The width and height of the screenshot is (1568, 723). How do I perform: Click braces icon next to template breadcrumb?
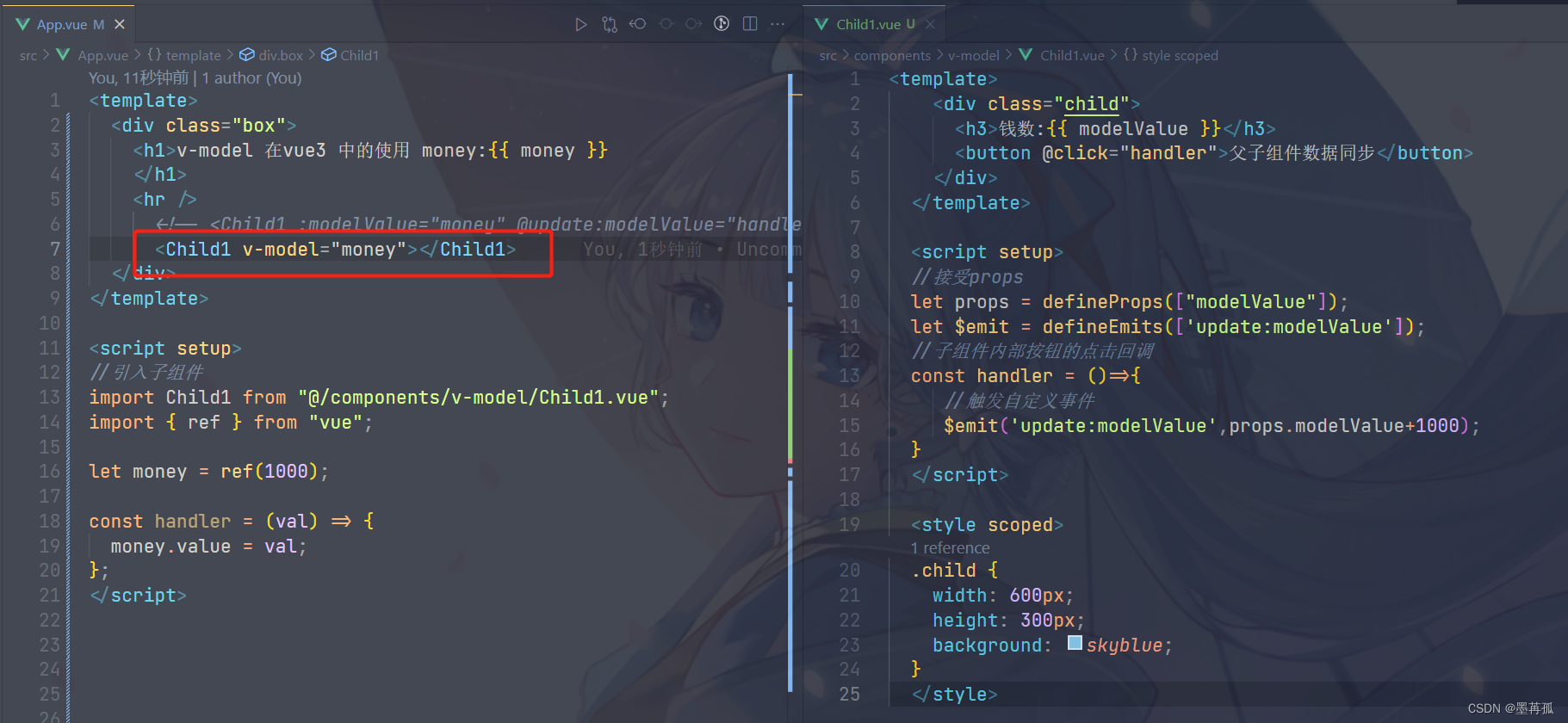click(x=154, y=55)
